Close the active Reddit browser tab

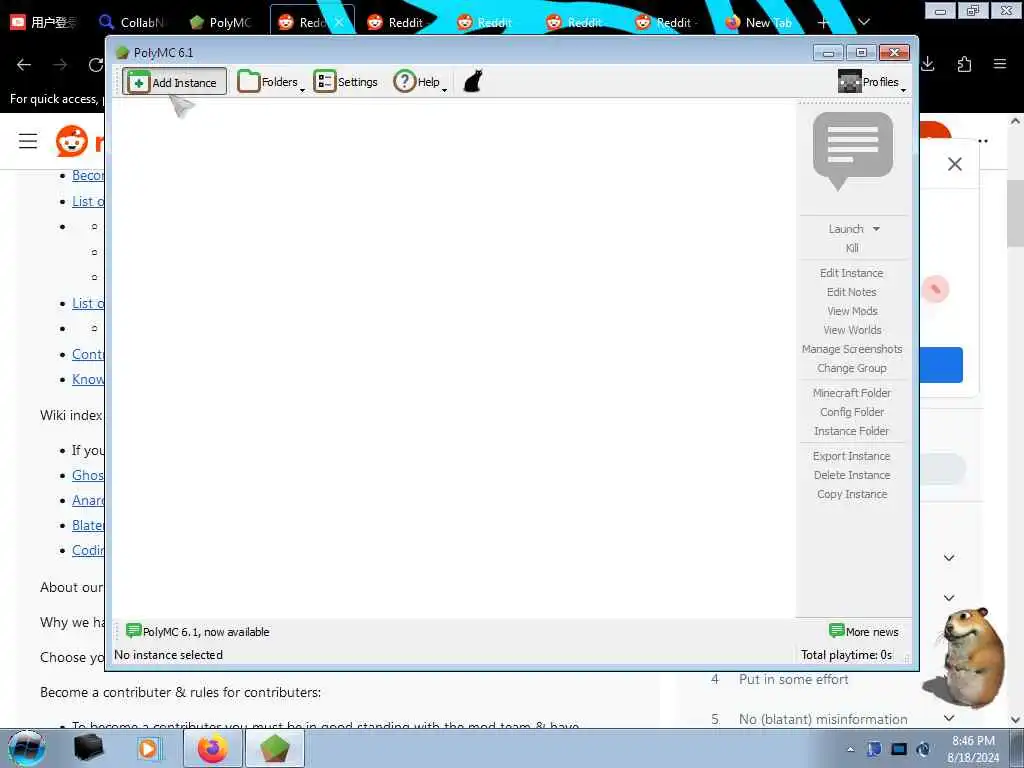point(340,22)
